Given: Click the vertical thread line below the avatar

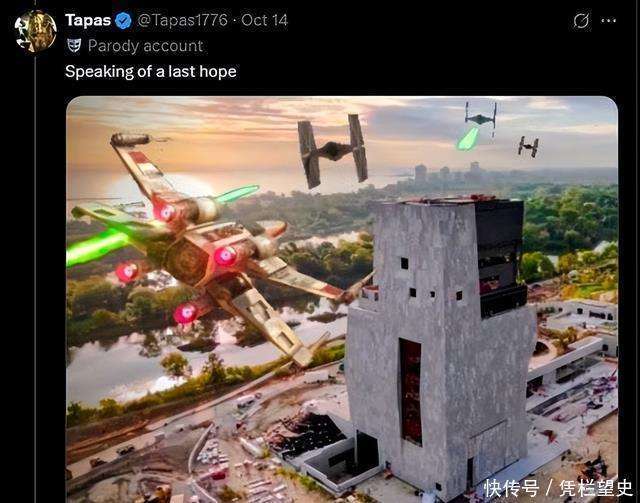Looking at the screenshot, I should click(35, 278).
